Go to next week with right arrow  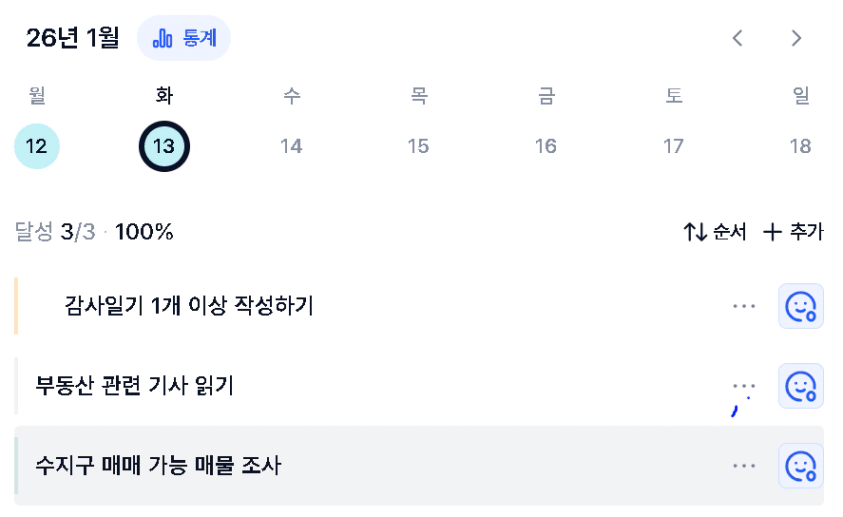point(796,38)
